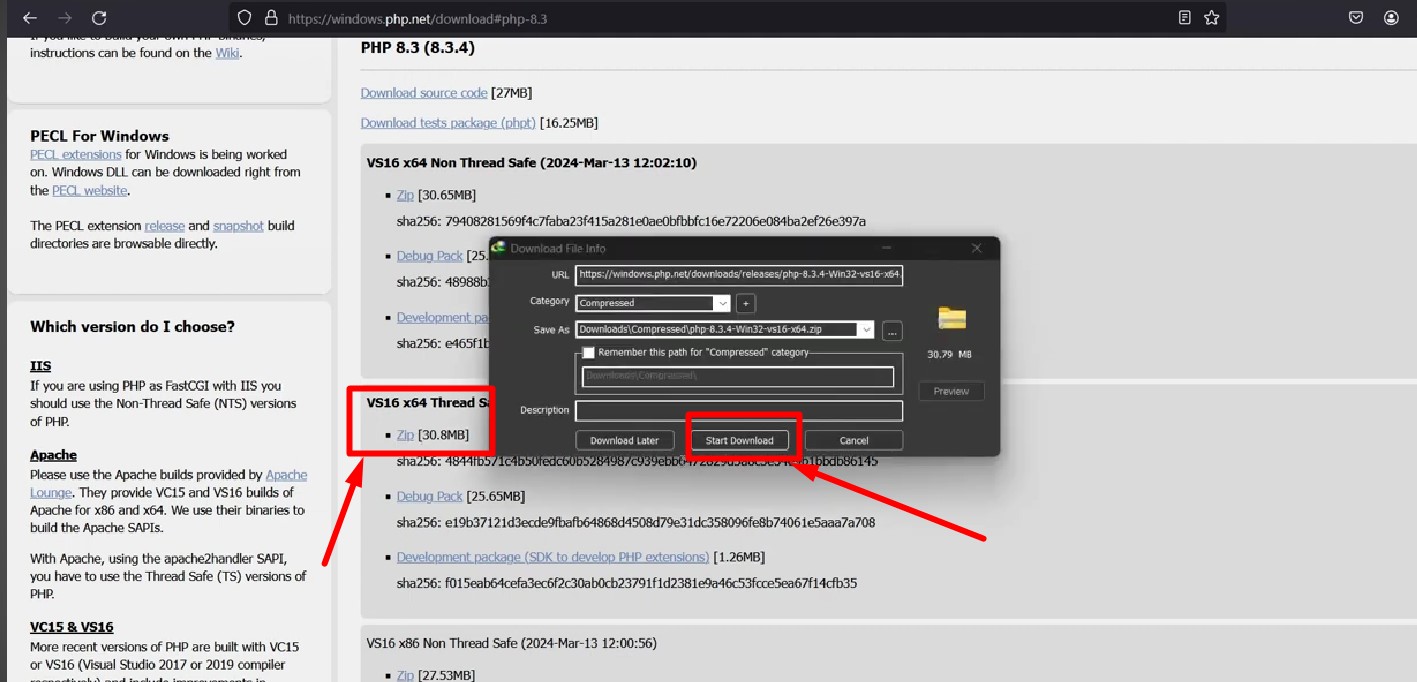Viewport: 1417px width, 682px height.
Task: Click the Description input field
Action: click(738, 411)
